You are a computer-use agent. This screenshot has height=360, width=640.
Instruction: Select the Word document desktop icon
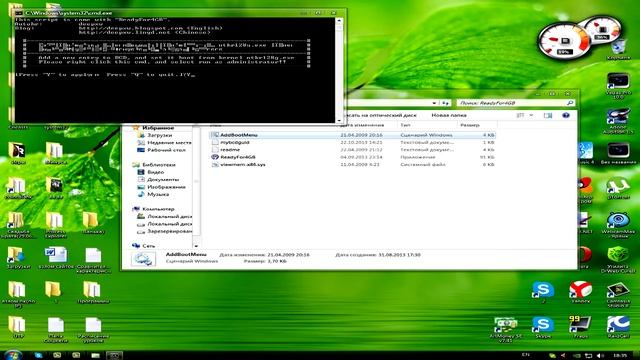coord(56,258)
